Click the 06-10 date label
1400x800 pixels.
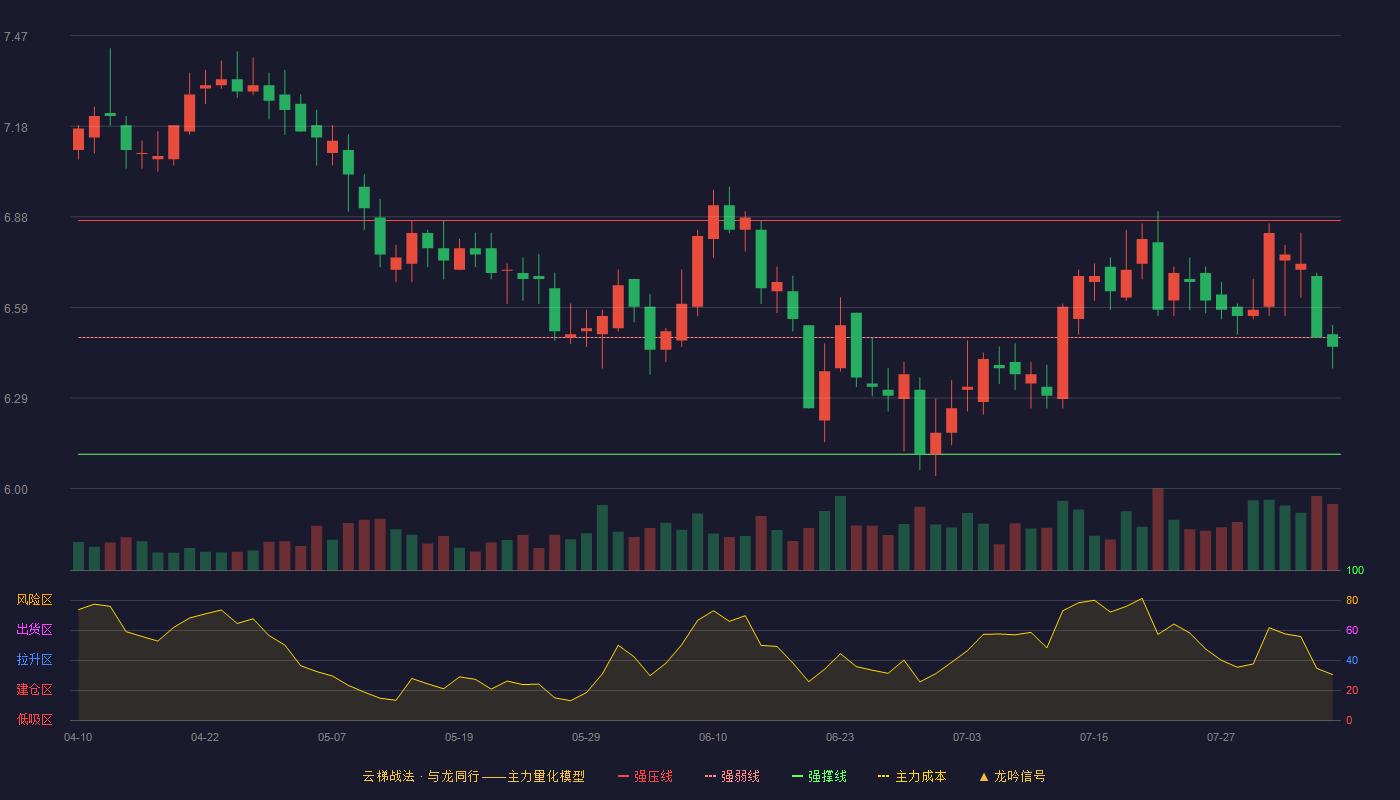point(713,737)
